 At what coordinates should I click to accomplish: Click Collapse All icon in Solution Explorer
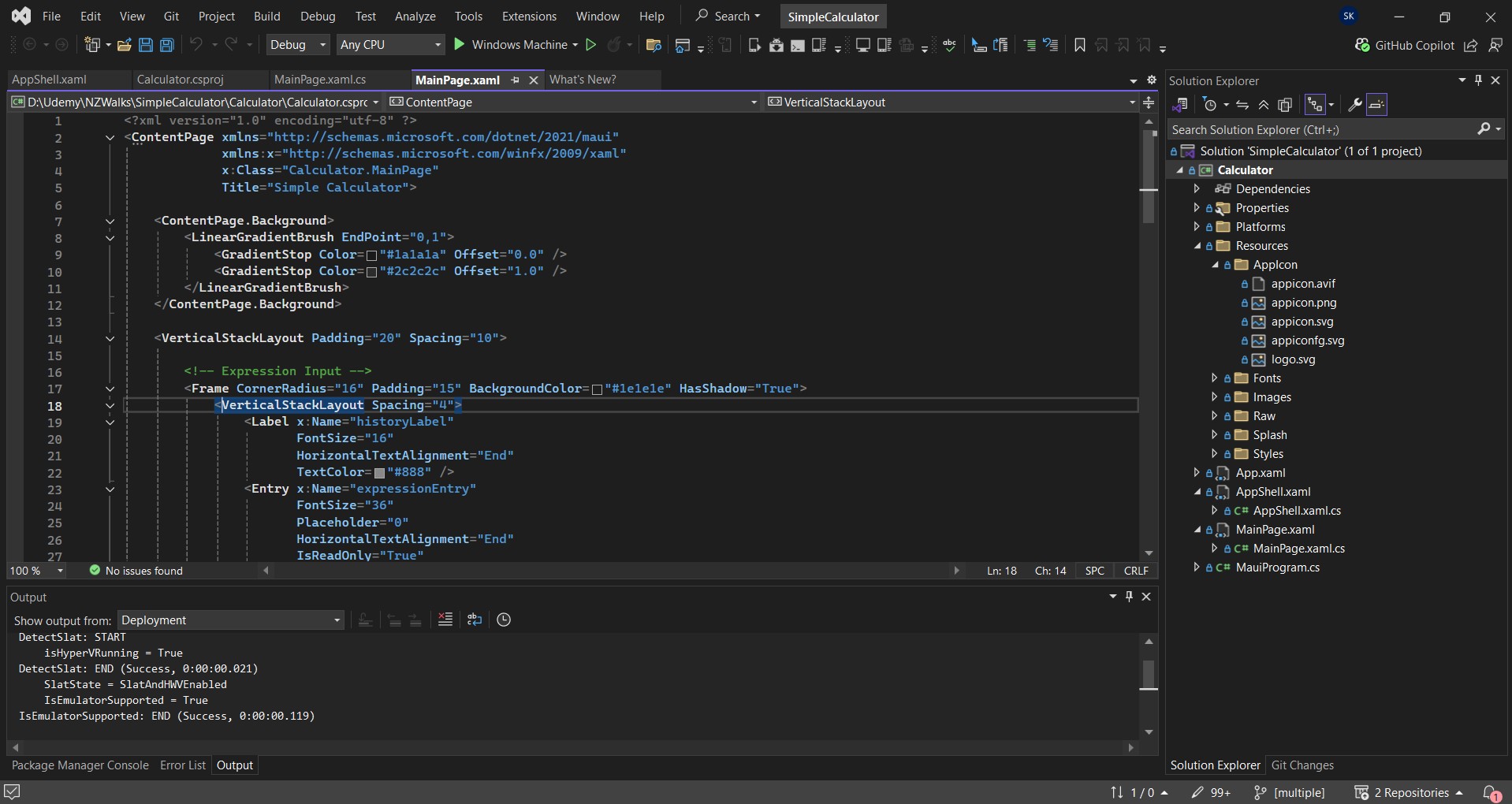1264,105
